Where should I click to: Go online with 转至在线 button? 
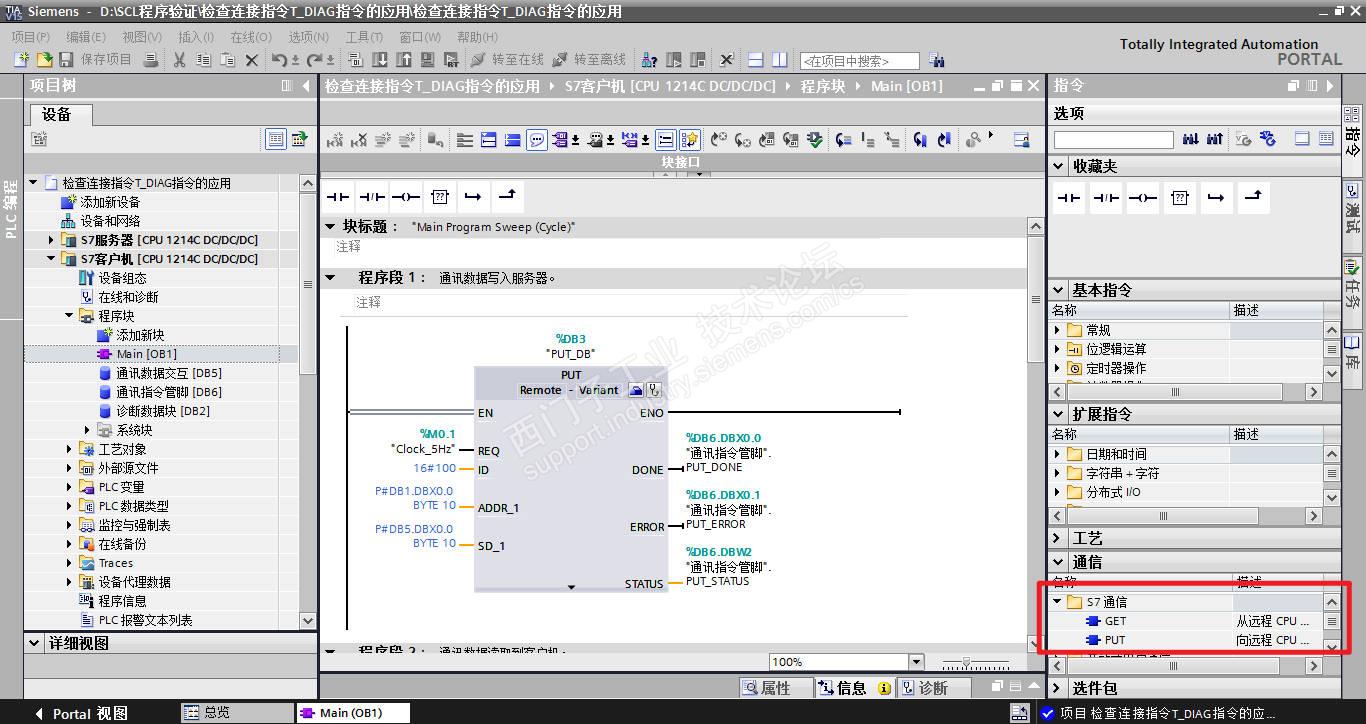click(x=506, y=60)
